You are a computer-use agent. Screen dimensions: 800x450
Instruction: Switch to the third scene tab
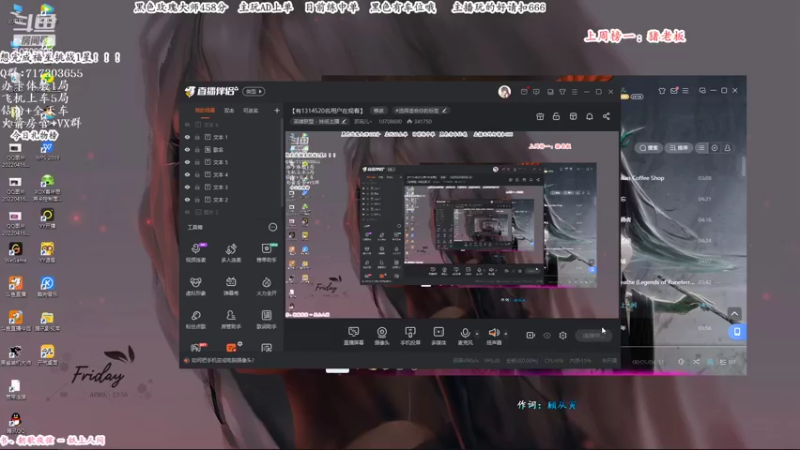pos(251,110)
